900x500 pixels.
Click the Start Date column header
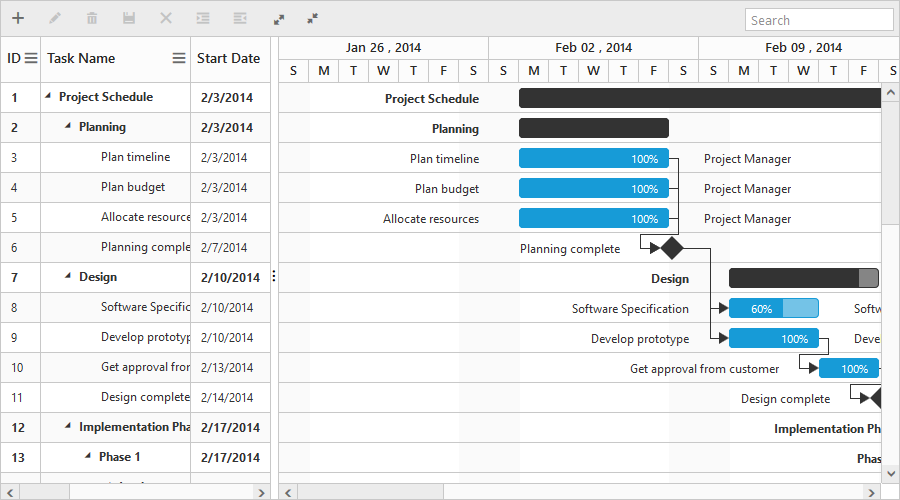[230, 59]
